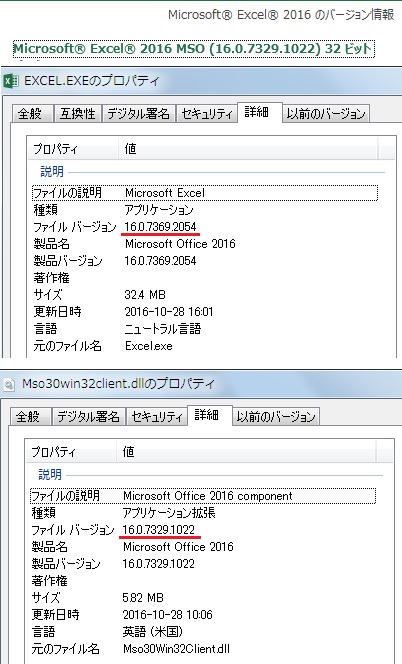
Task: Select 元のファイル名 value Mso30Win32Client.dll
Action: click(x=176, y=649)
